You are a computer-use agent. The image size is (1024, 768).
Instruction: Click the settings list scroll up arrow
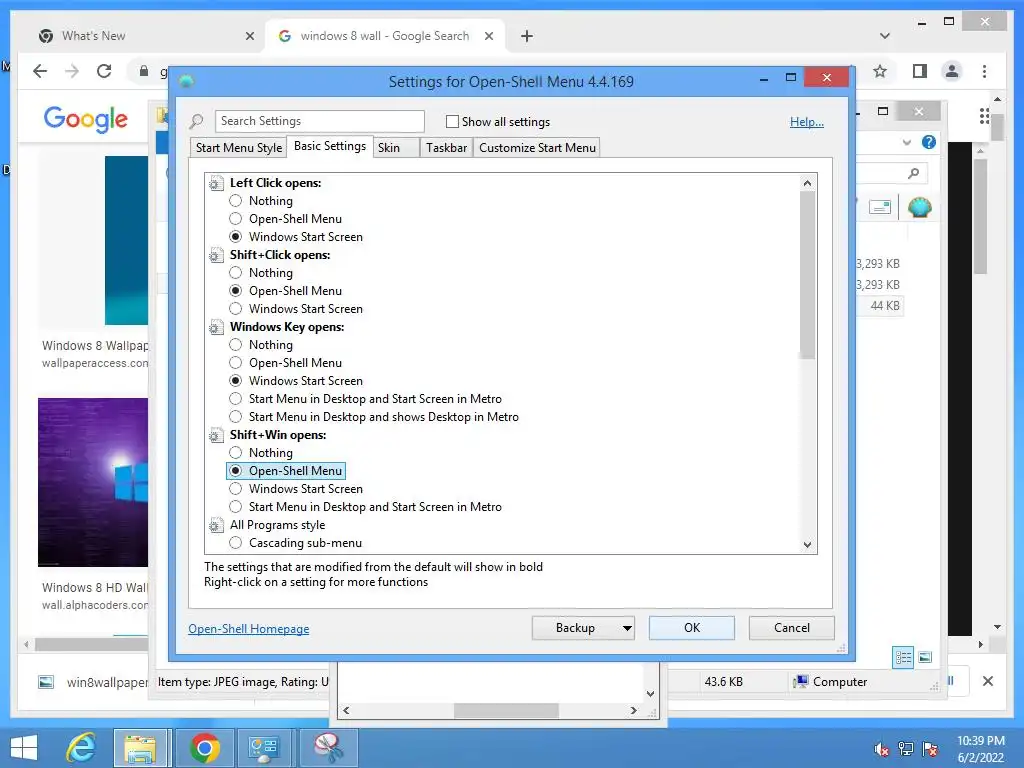(x=807, y=183)
